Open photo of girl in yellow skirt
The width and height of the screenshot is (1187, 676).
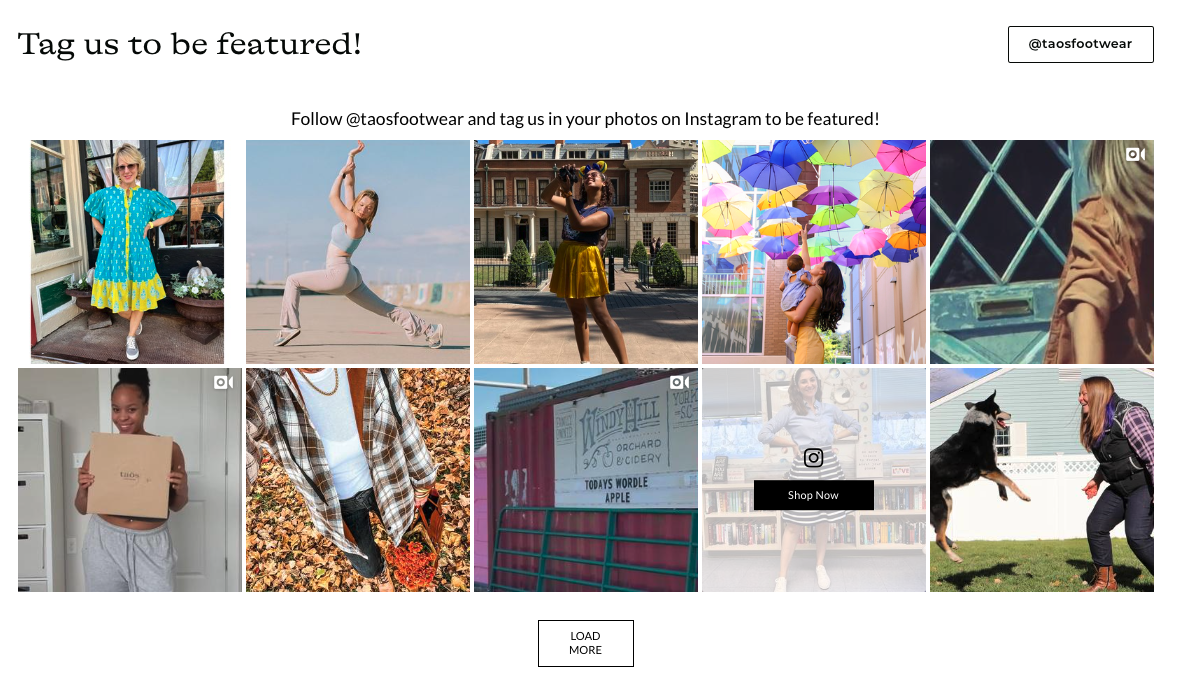(x=586, y=252)
